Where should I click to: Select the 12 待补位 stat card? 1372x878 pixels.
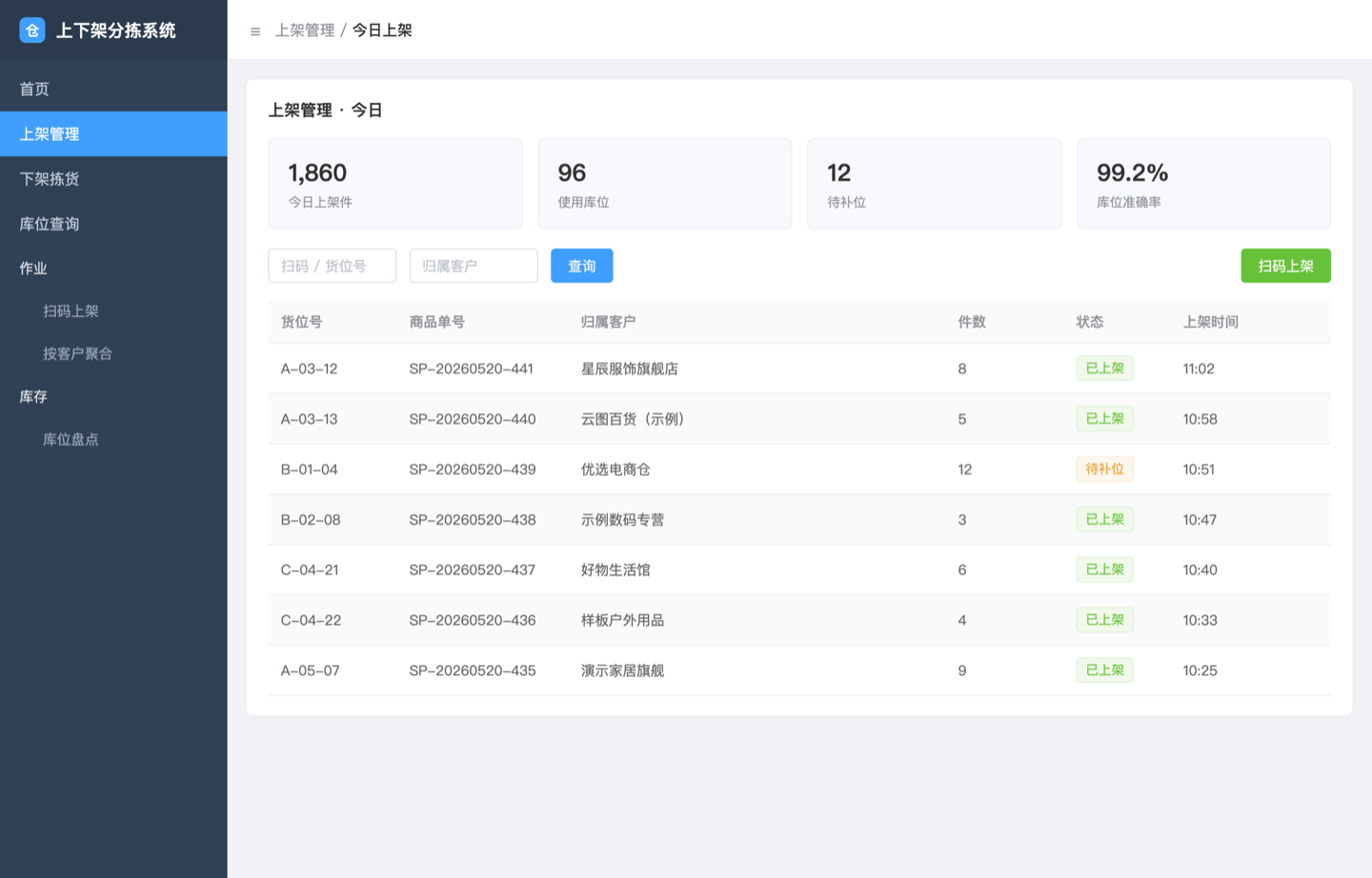[x=935, y=184]
